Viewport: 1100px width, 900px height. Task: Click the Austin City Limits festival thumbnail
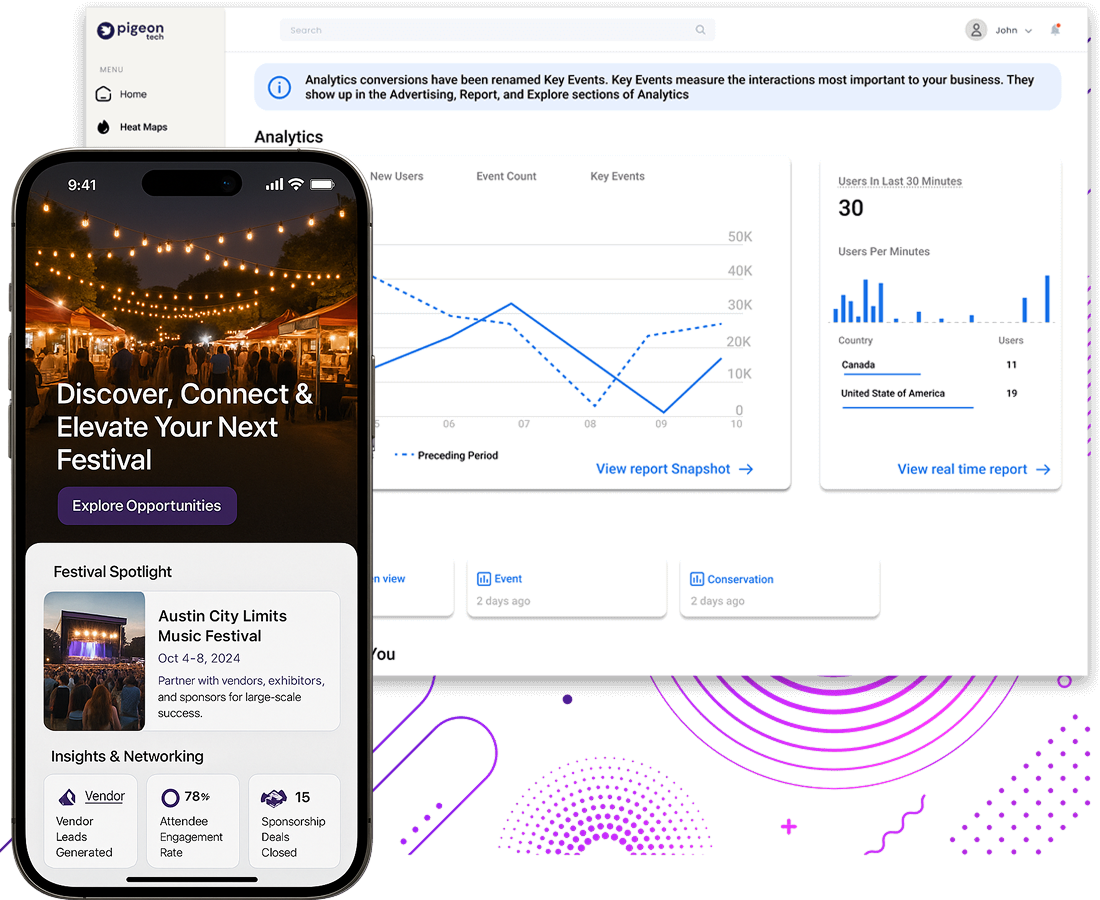94,660
